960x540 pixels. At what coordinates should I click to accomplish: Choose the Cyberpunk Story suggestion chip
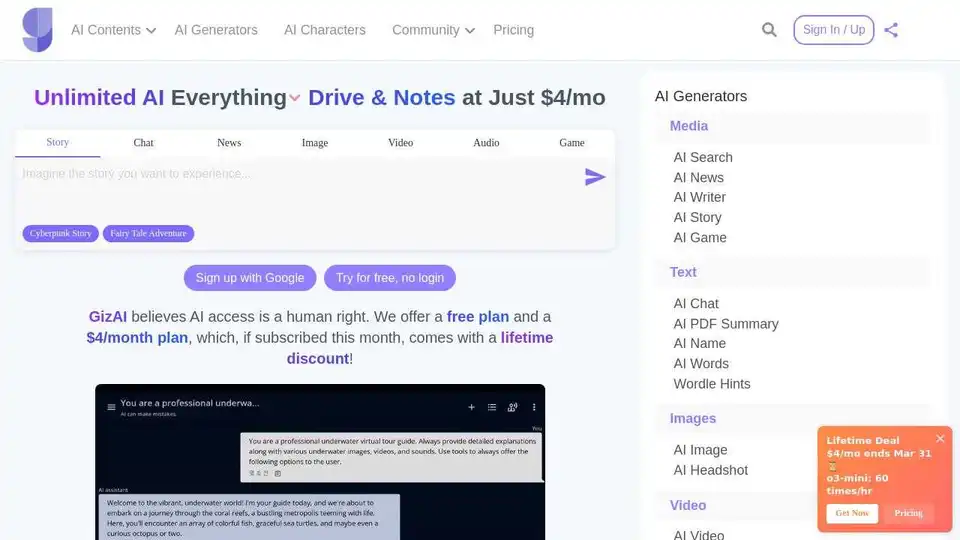point(61,233)
